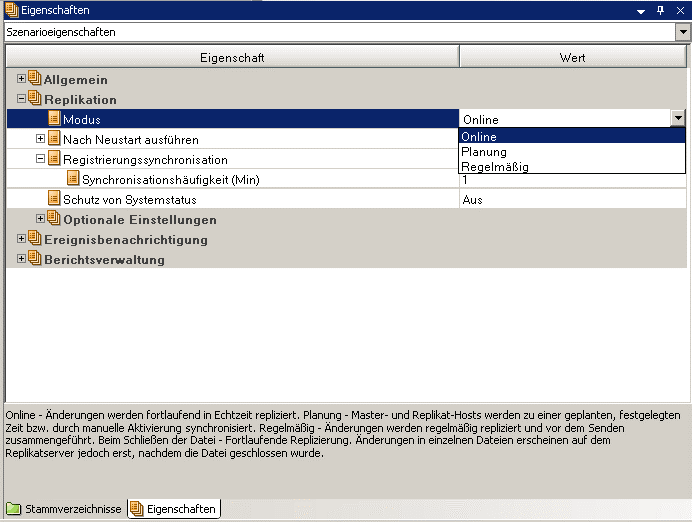Viewport: 692px width, 522px height.
Task: Click the Modus property icon
Action: click(x=54, y=119)
